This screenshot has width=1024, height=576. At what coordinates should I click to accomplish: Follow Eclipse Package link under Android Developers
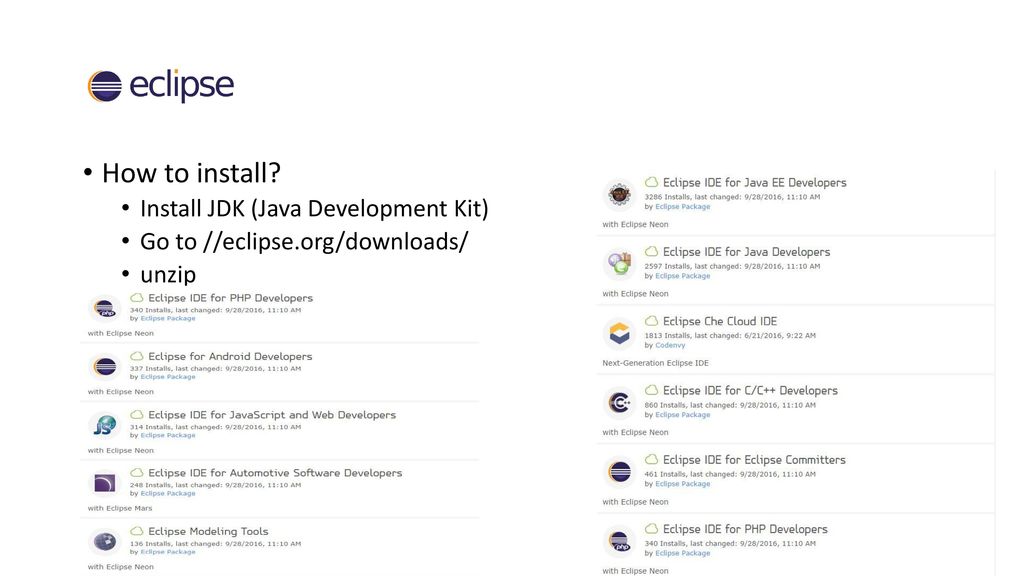[168, 377]
